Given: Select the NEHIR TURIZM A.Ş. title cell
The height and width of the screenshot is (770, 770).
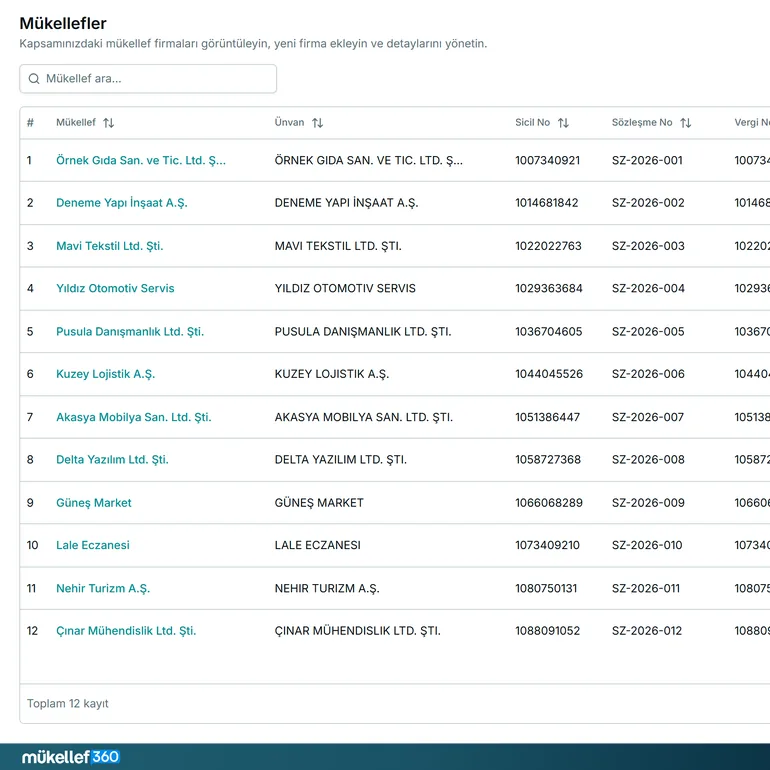Looking at the screenshot, I should click(x=327, y=588).
